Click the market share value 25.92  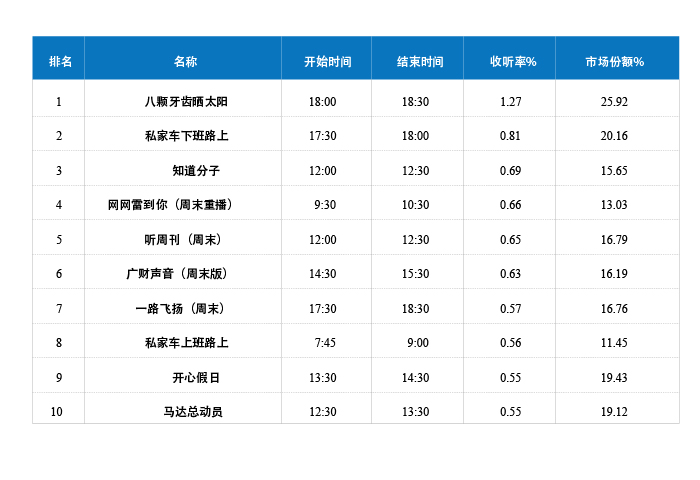pos(614,101)
